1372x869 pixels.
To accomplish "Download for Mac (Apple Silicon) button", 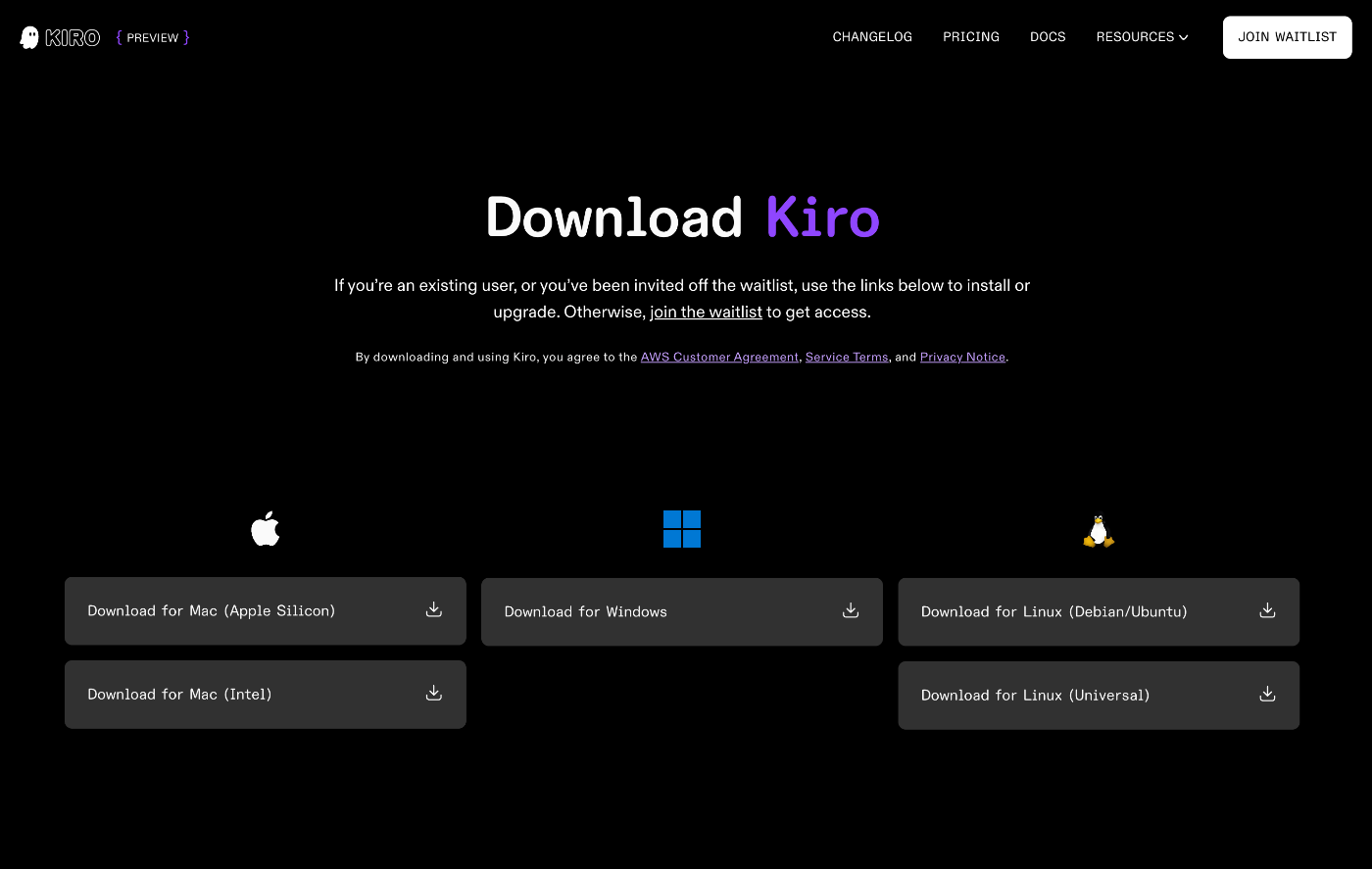I will coord(266,610).
